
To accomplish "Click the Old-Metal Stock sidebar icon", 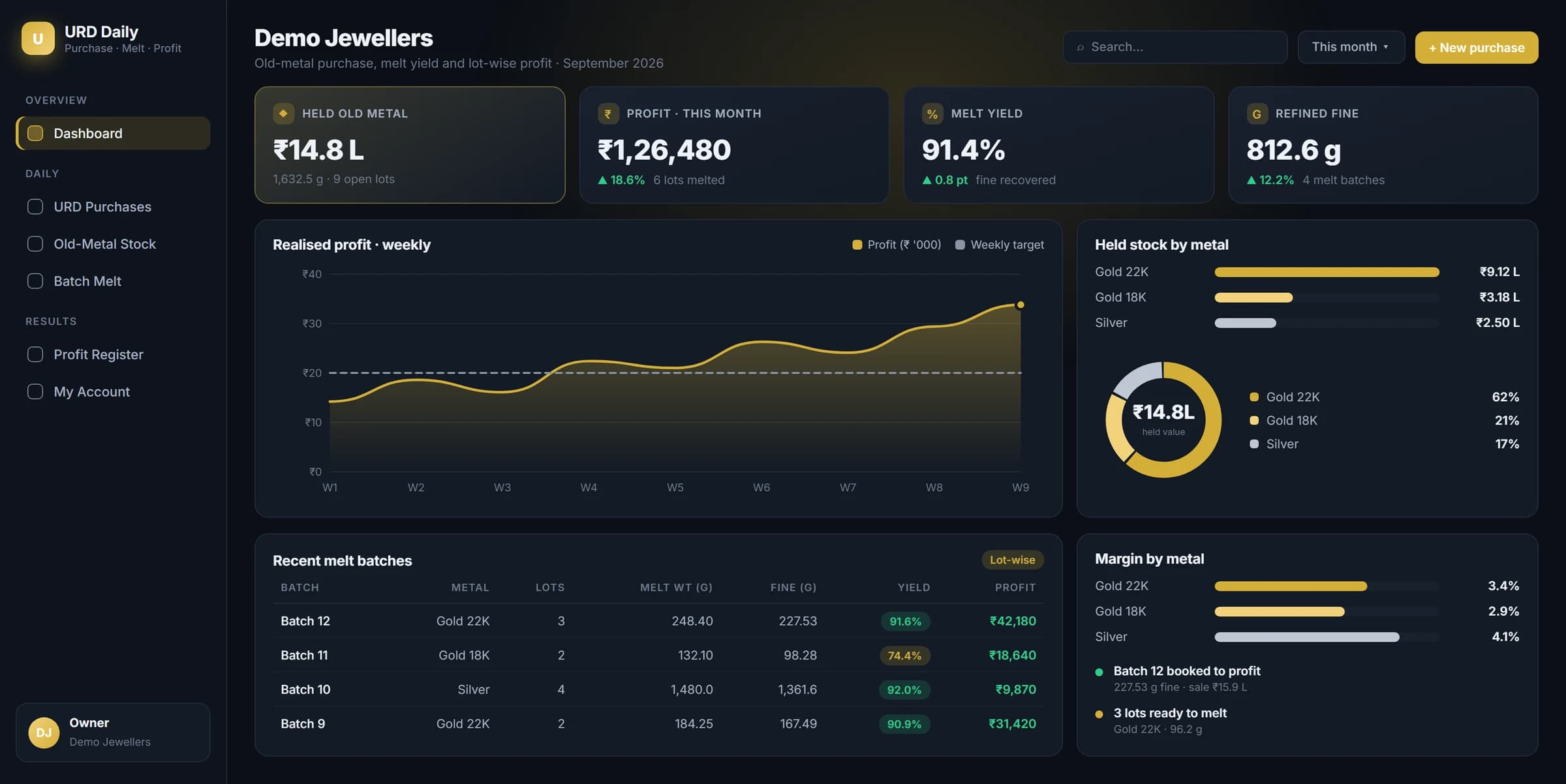I will point(35,244).
